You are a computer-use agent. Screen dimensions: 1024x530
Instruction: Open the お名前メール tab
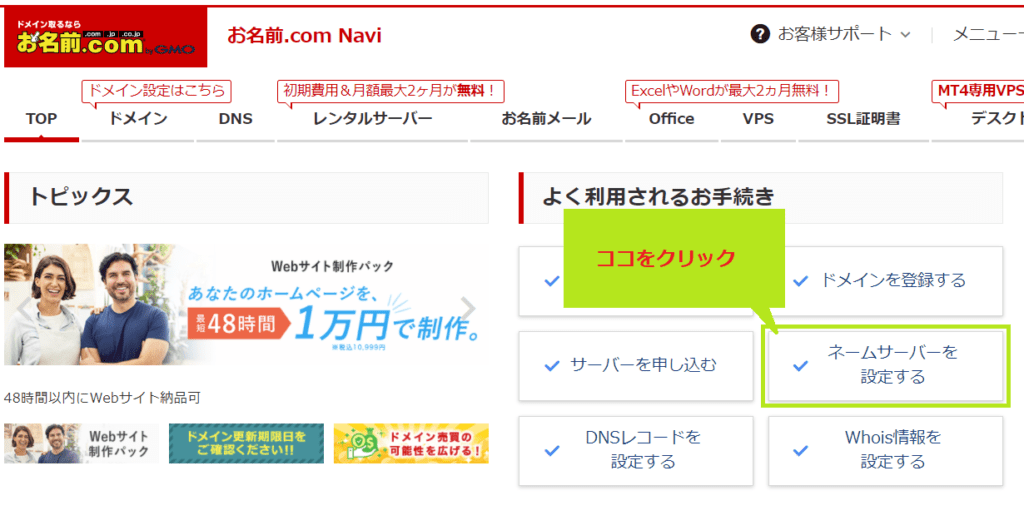click(x=546, y=119)
